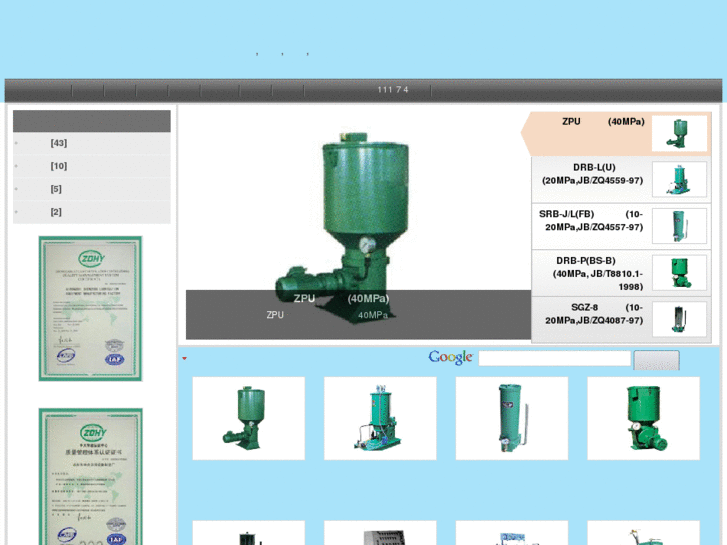Open fourth product grid DRB-P pump image
This screenshot has width=727, height=545.
[x=644, y=418]
